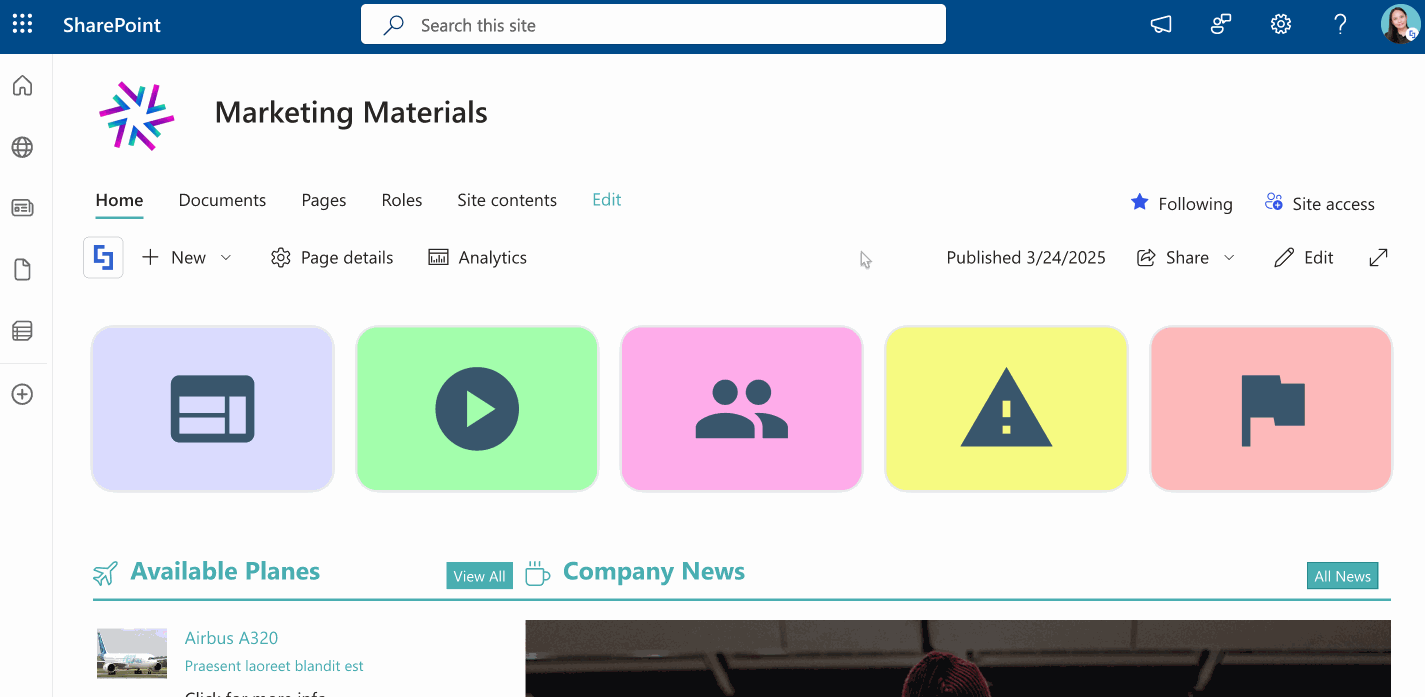This screenshot has height=697, width=1425.
Task: Open Page details
Action: pos(332,257)
